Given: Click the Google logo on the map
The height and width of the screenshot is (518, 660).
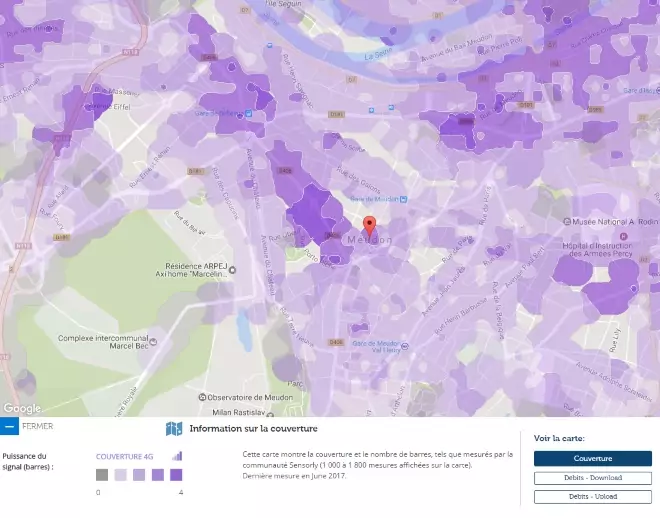Looking at the screenshot, I should 21,408.
